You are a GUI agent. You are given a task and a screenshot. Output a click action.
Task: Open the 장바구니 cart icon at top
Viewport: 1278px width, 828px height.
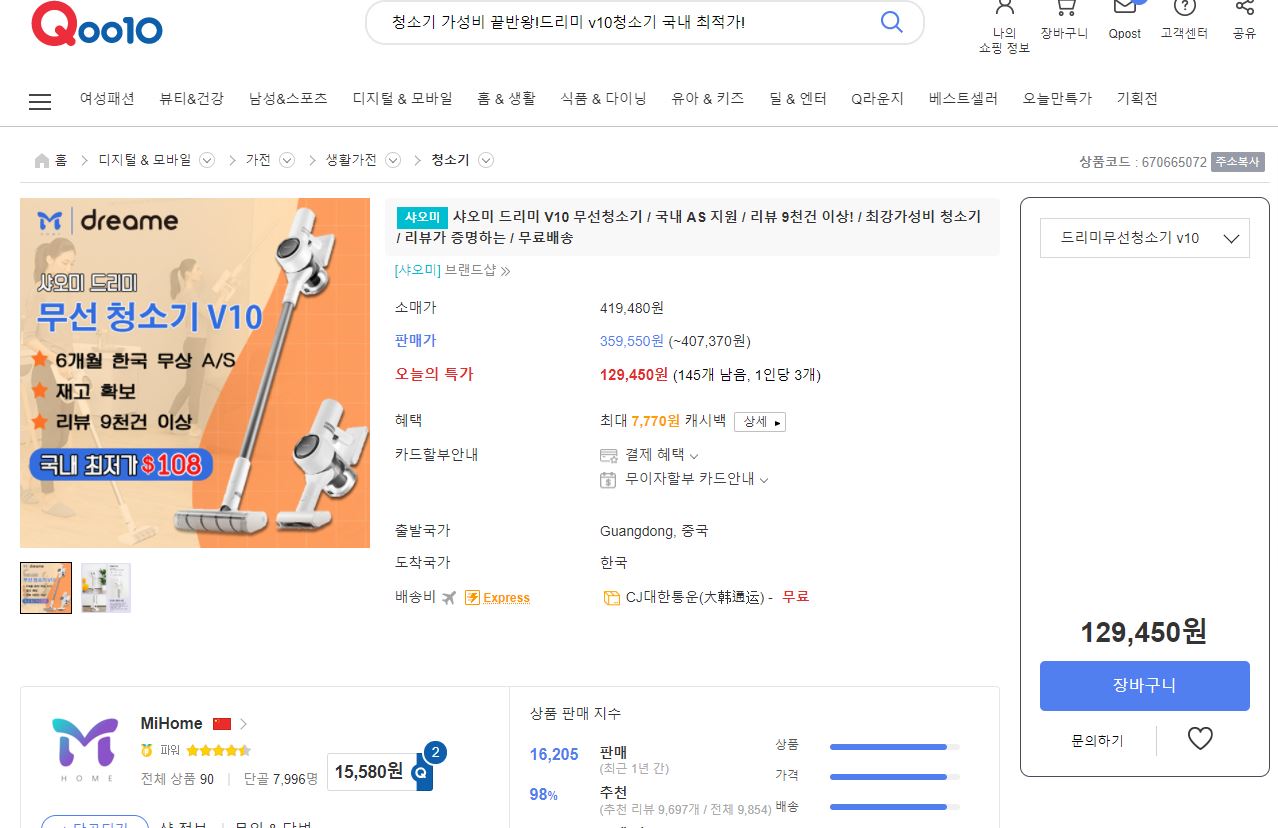(1064, 8)
